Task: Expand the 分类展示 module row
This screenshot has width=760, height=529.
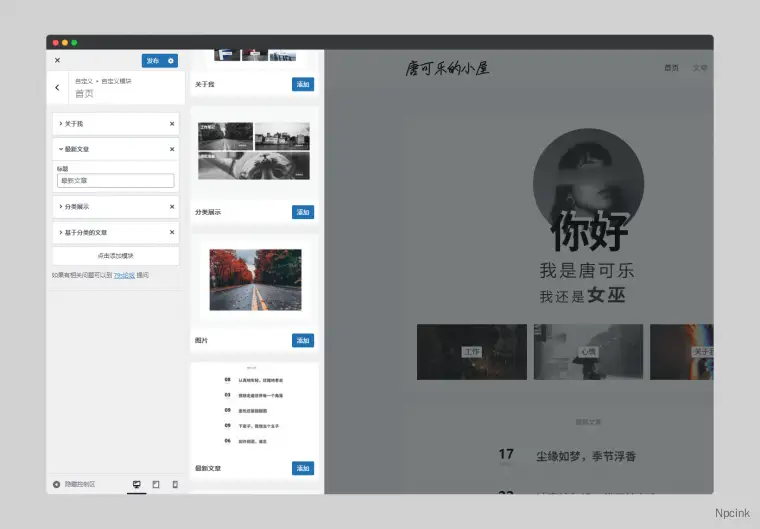Action: 116,207
